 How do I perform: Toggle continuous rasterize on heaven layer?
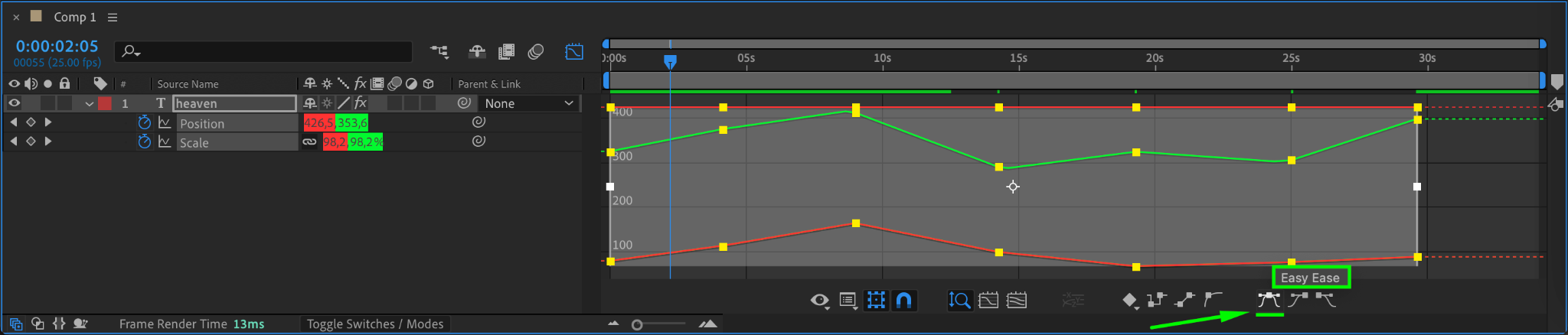327,103
